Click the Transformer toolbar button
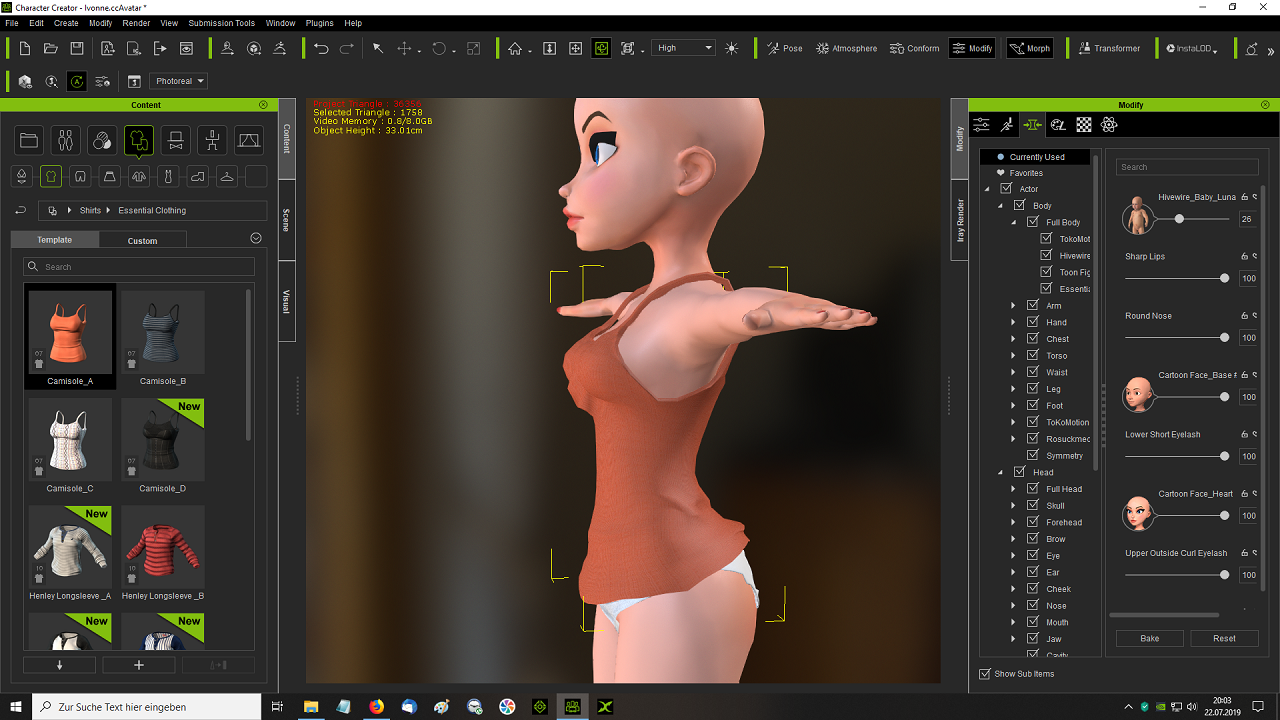This screenshot has width=1280, height=720. (x=1109, y=48)
